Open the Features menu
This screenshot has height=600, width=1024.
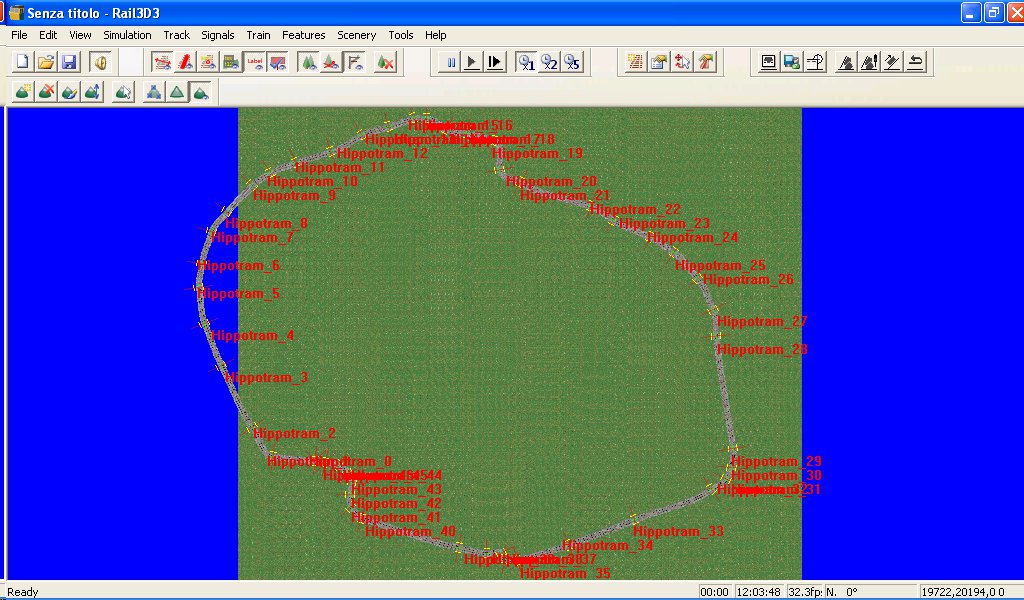304,35
